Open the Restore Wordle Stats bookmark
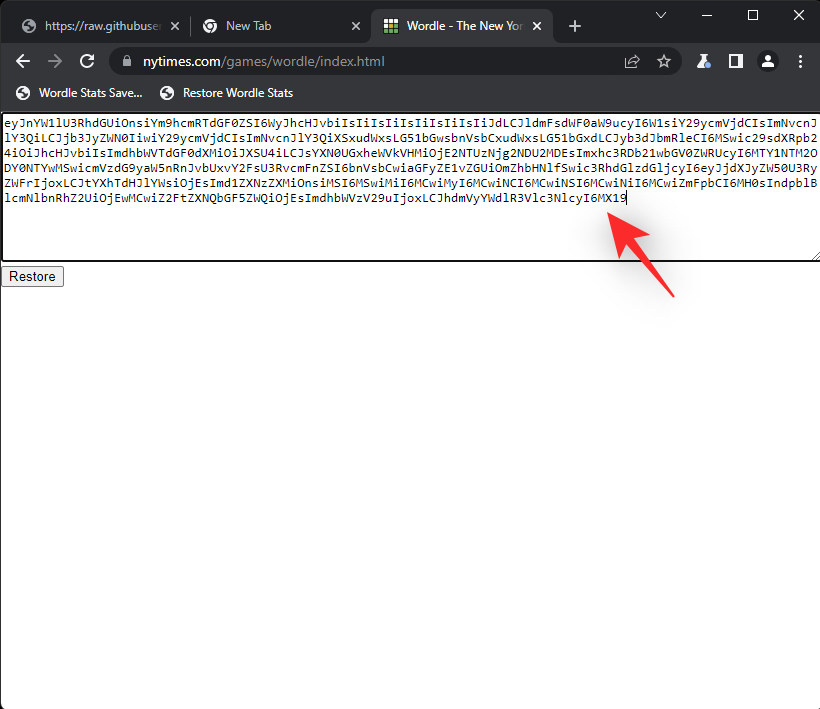Viewport: 820px width, 709px height. click(228, 93)
